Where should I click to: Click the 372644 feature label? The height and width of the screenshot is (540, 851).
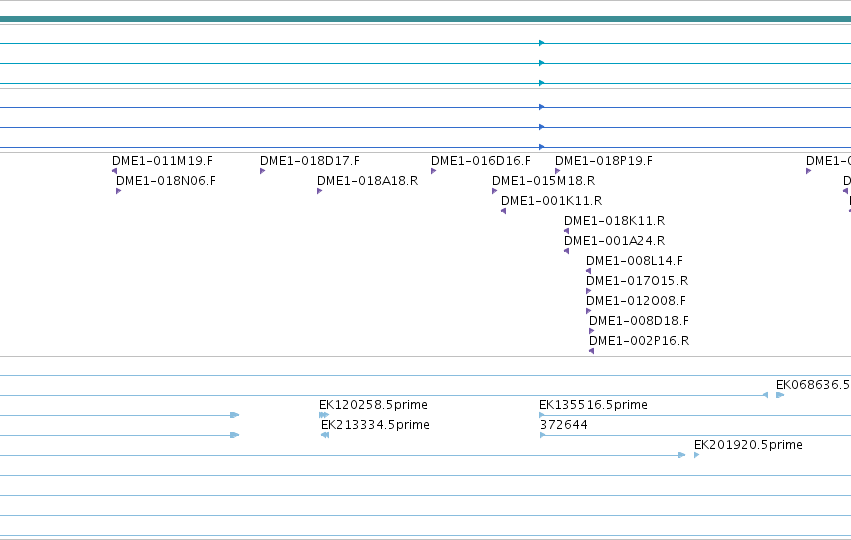(x=563, y=425)
